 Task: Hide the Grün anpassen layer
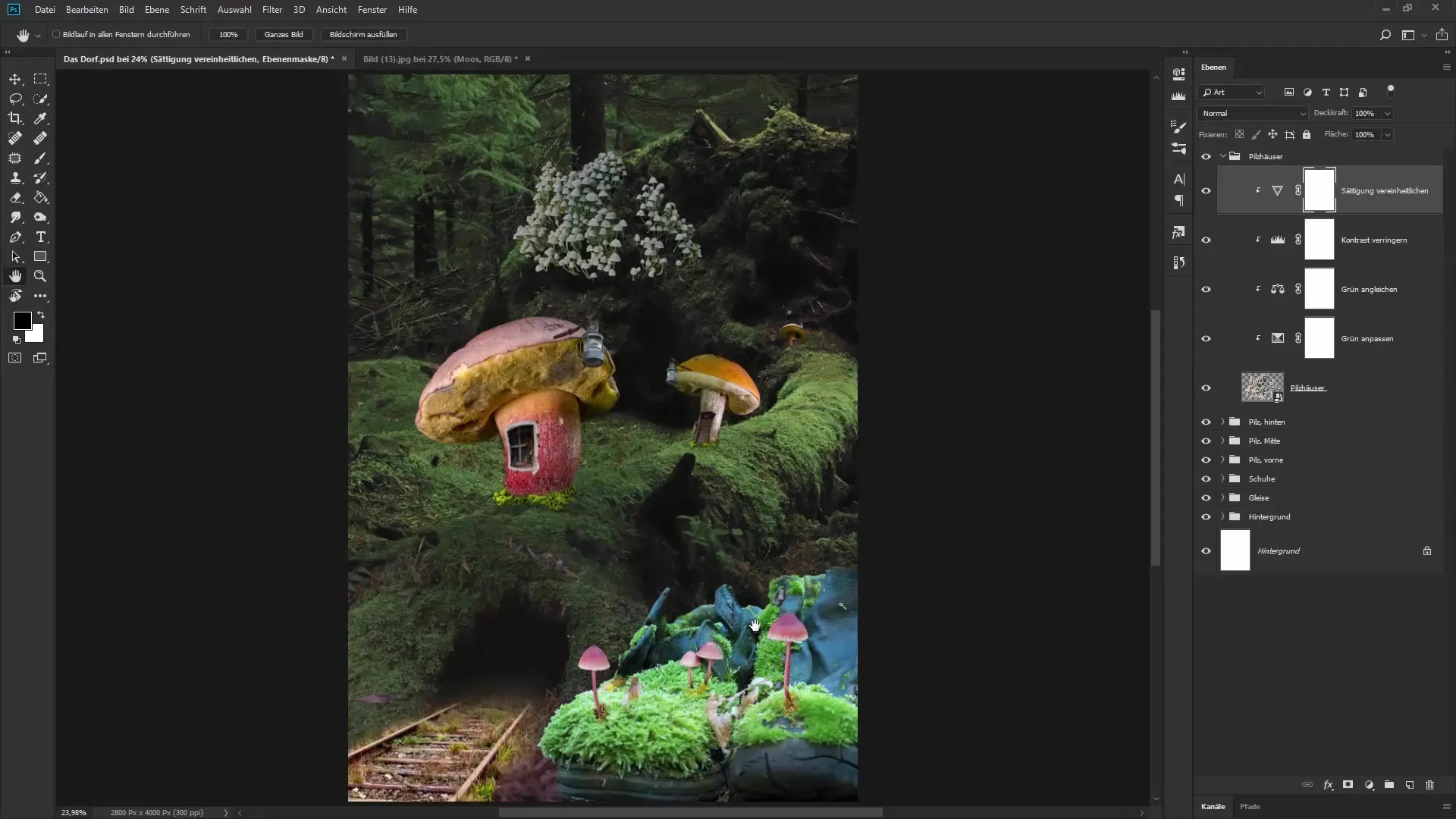(x=1206, y=339)
